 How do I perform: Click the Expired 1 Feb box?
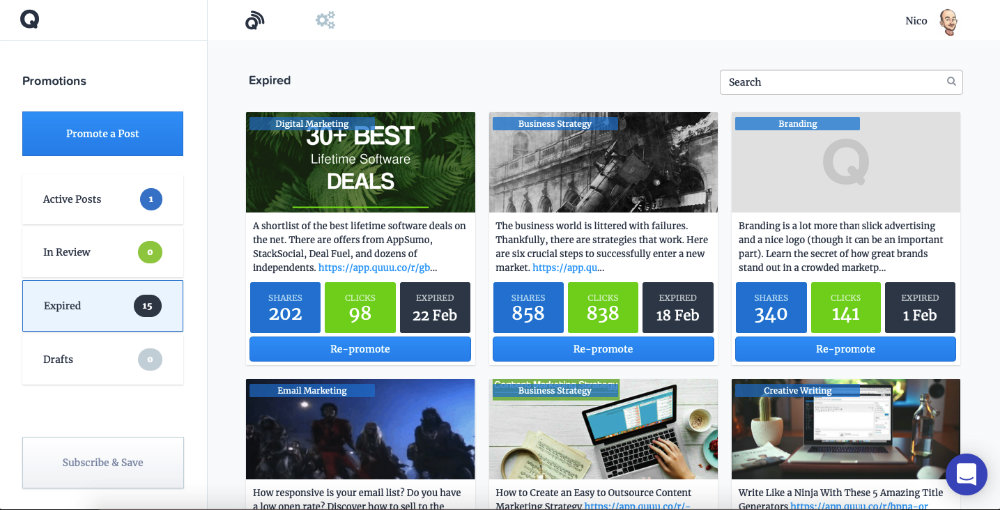[x=920, y=307]
